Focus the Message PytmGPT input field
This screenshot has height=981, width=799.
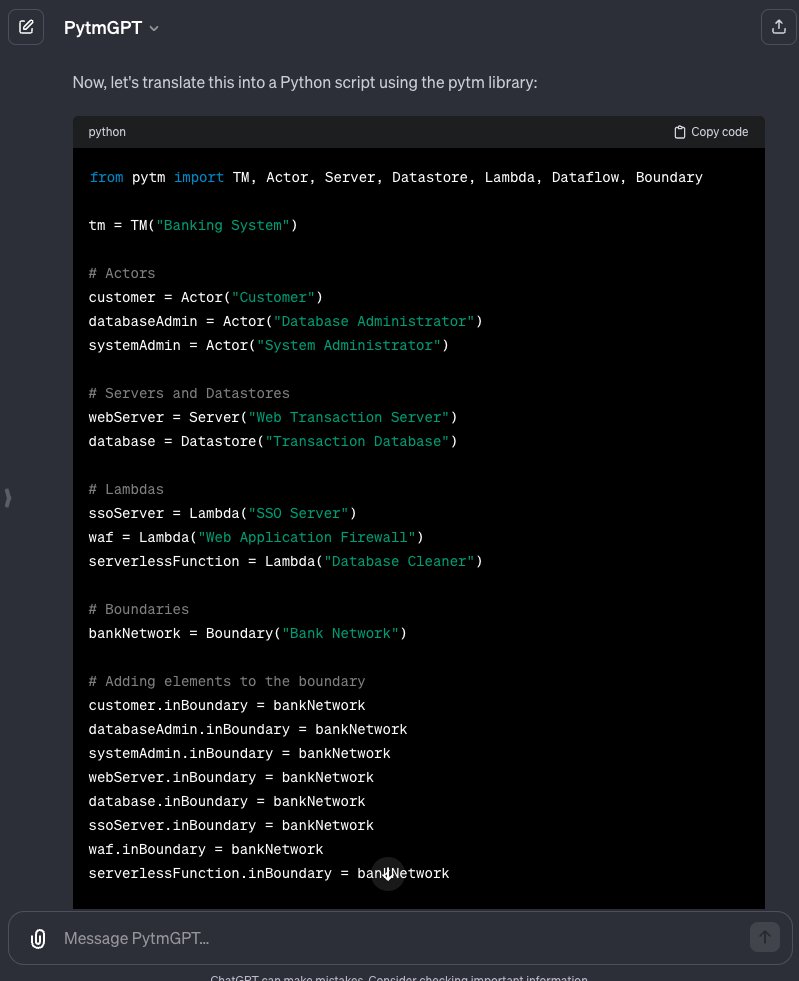click(400, 938)
